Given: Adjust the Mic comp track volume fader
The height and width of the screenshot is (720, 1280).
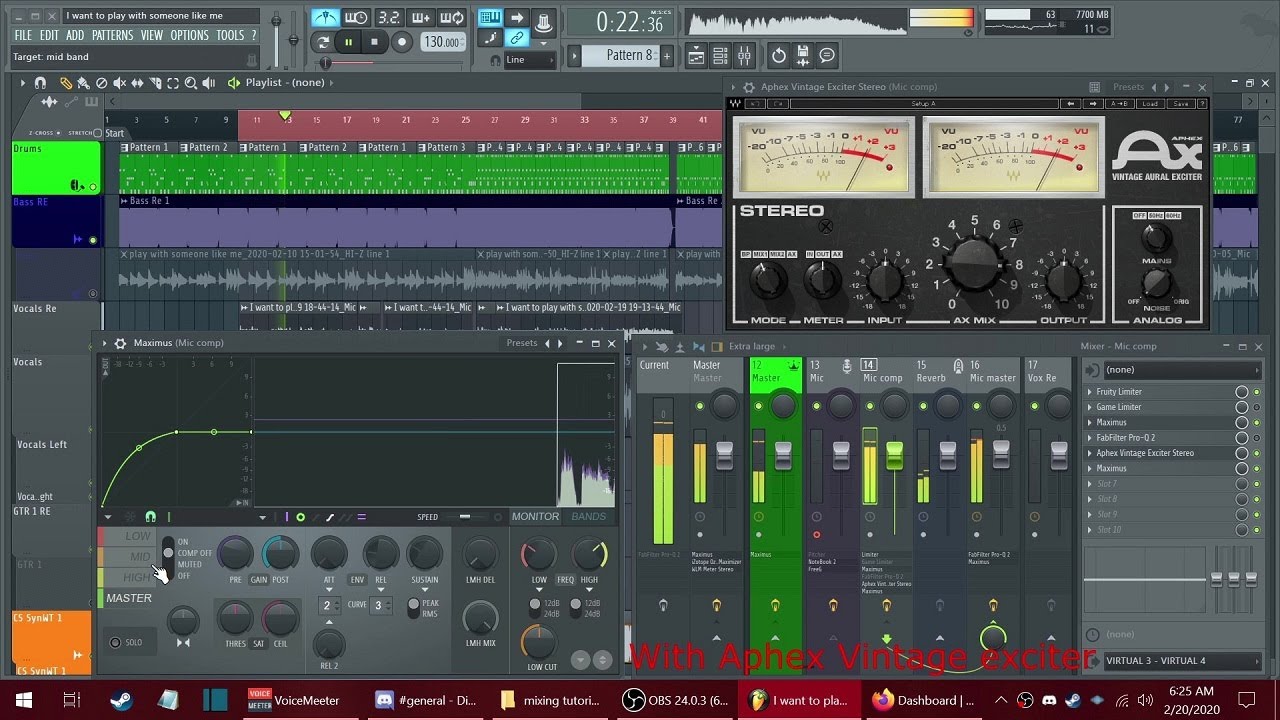Looking at the screenshot, I should 894,455.
